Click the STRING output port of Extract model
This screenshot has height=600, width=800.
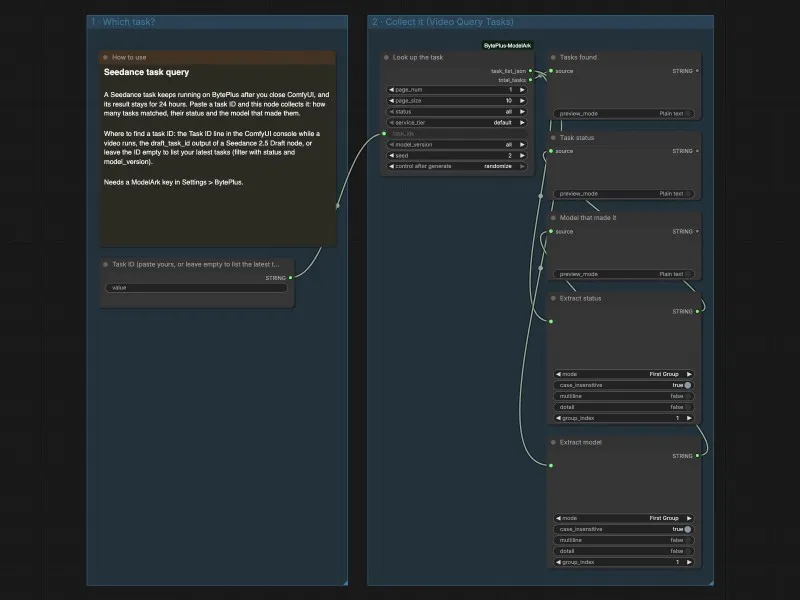coord(697,456)
